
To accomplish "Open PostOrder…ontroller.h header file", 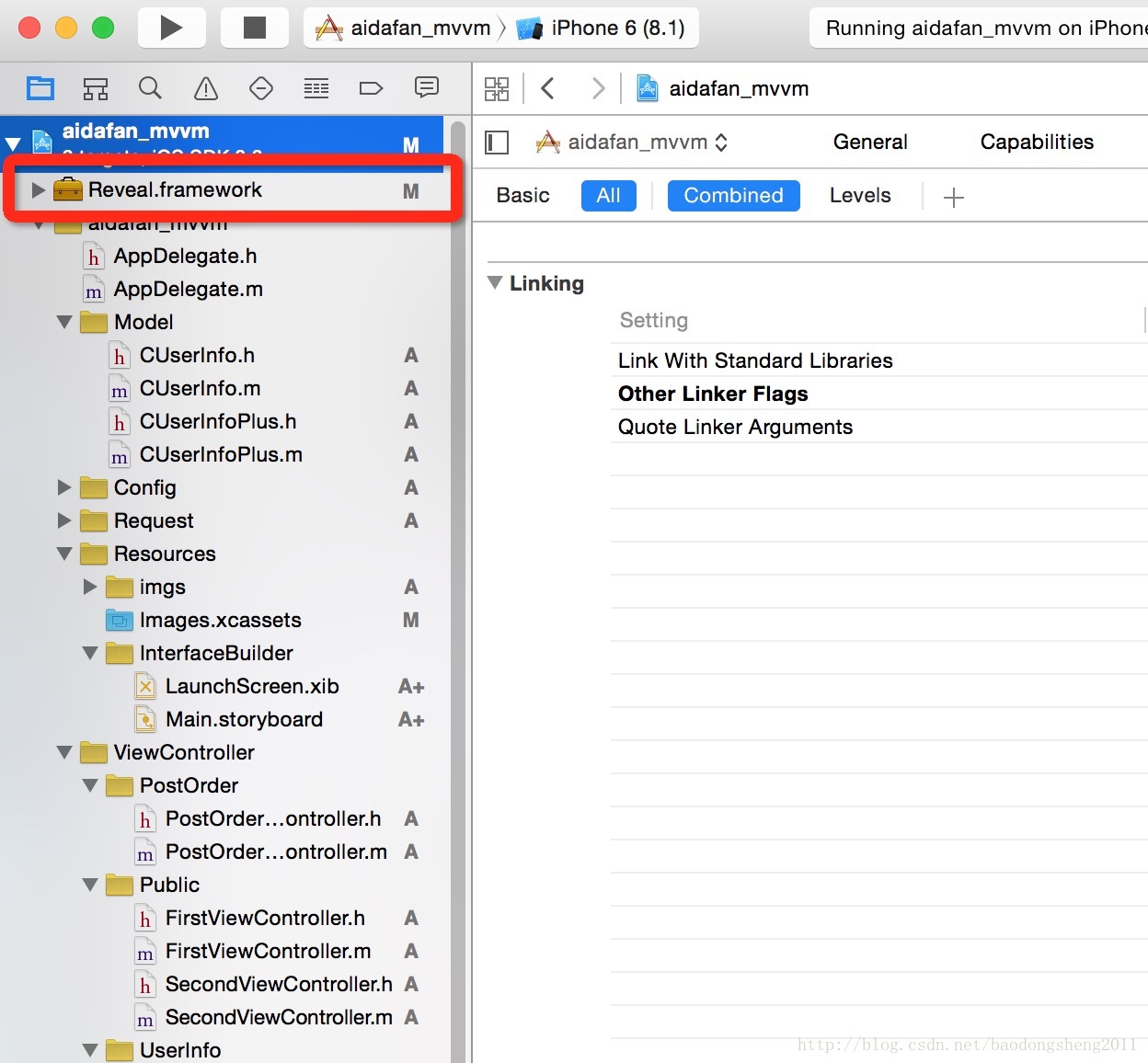I will pyautogui.click(x=273, y=818).
